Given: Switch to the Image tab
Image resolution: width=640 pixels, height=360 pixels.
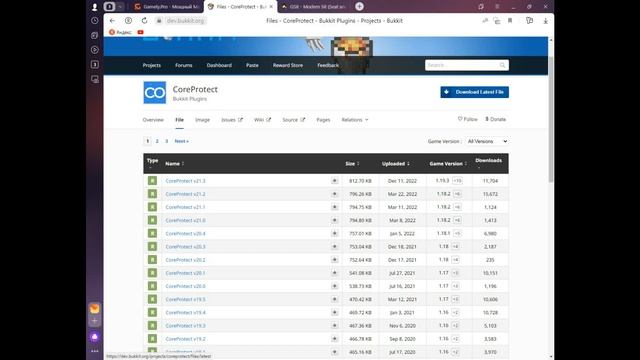Looking at the screenshot, I should (202, 120).
